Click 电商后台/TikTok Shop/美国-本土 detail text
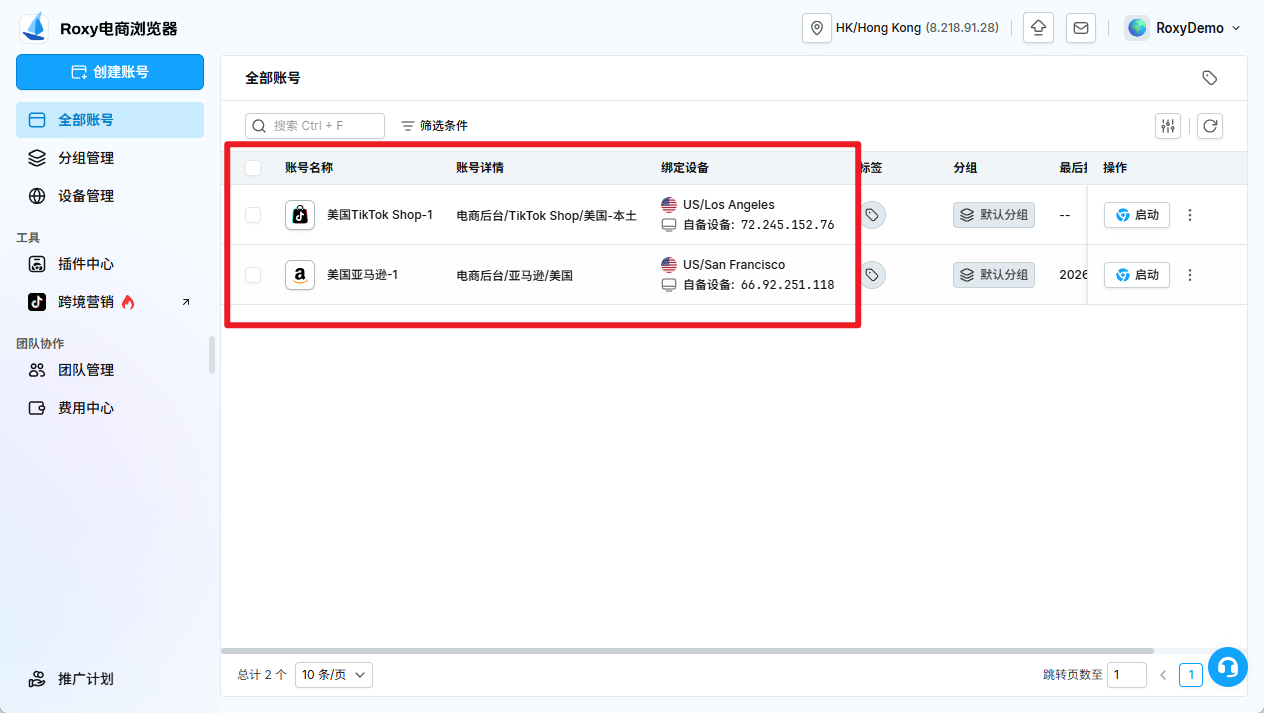The image size is (1264, 713). (547, 216)
